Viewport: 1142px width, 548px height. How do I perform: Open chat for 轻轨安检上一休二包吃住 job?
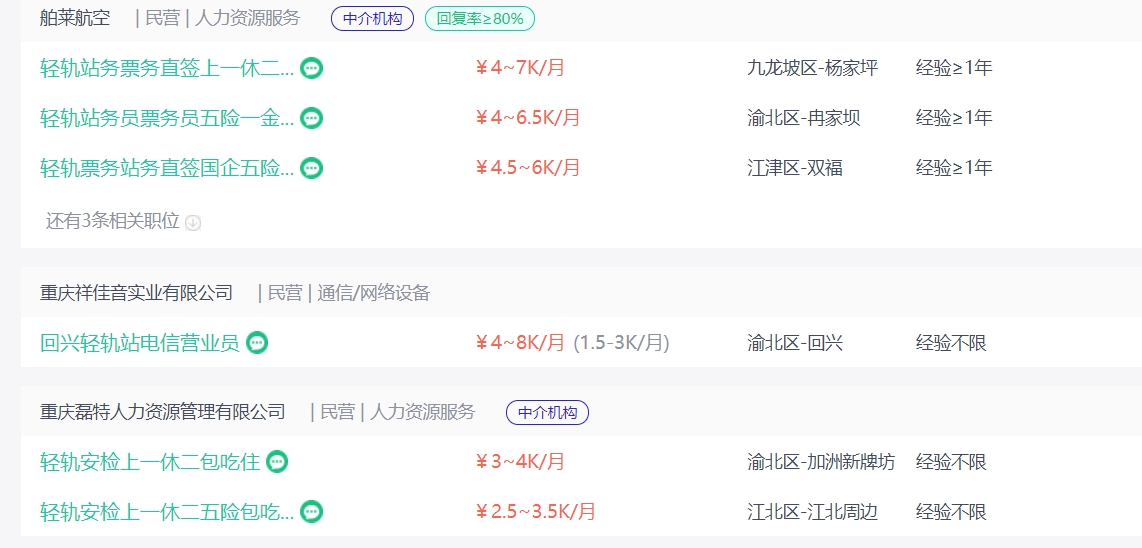pos(277,461)
